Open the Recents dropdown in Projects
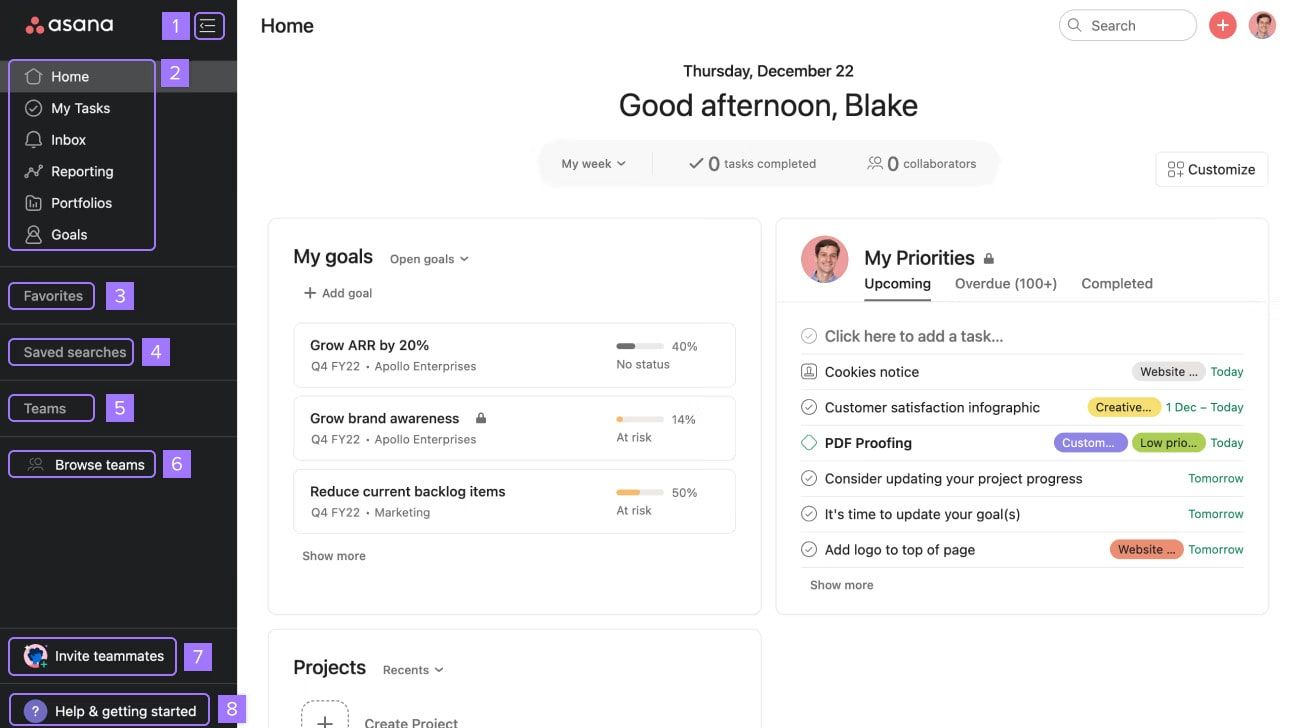 [x=411, y=669]
